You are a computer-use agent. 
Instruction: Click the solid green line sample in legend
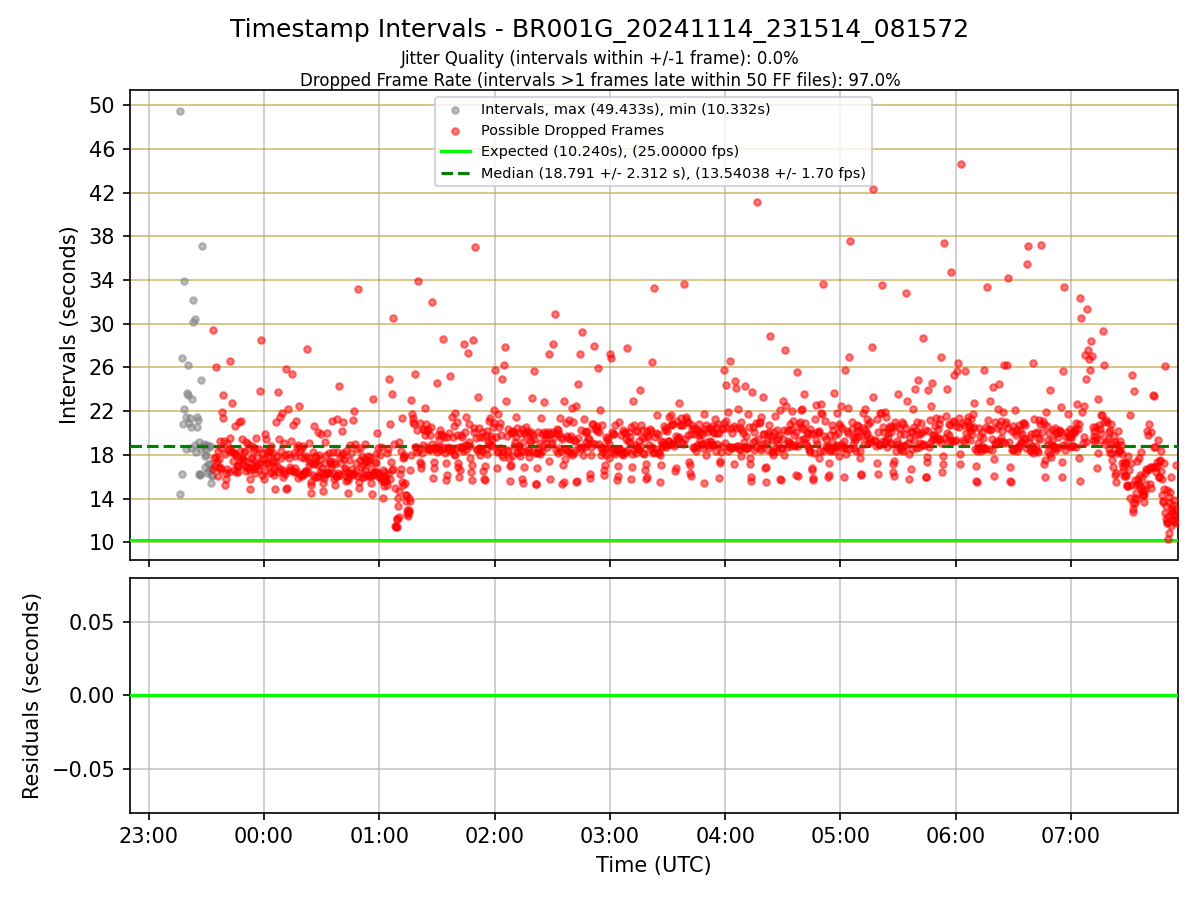point(456,151)
